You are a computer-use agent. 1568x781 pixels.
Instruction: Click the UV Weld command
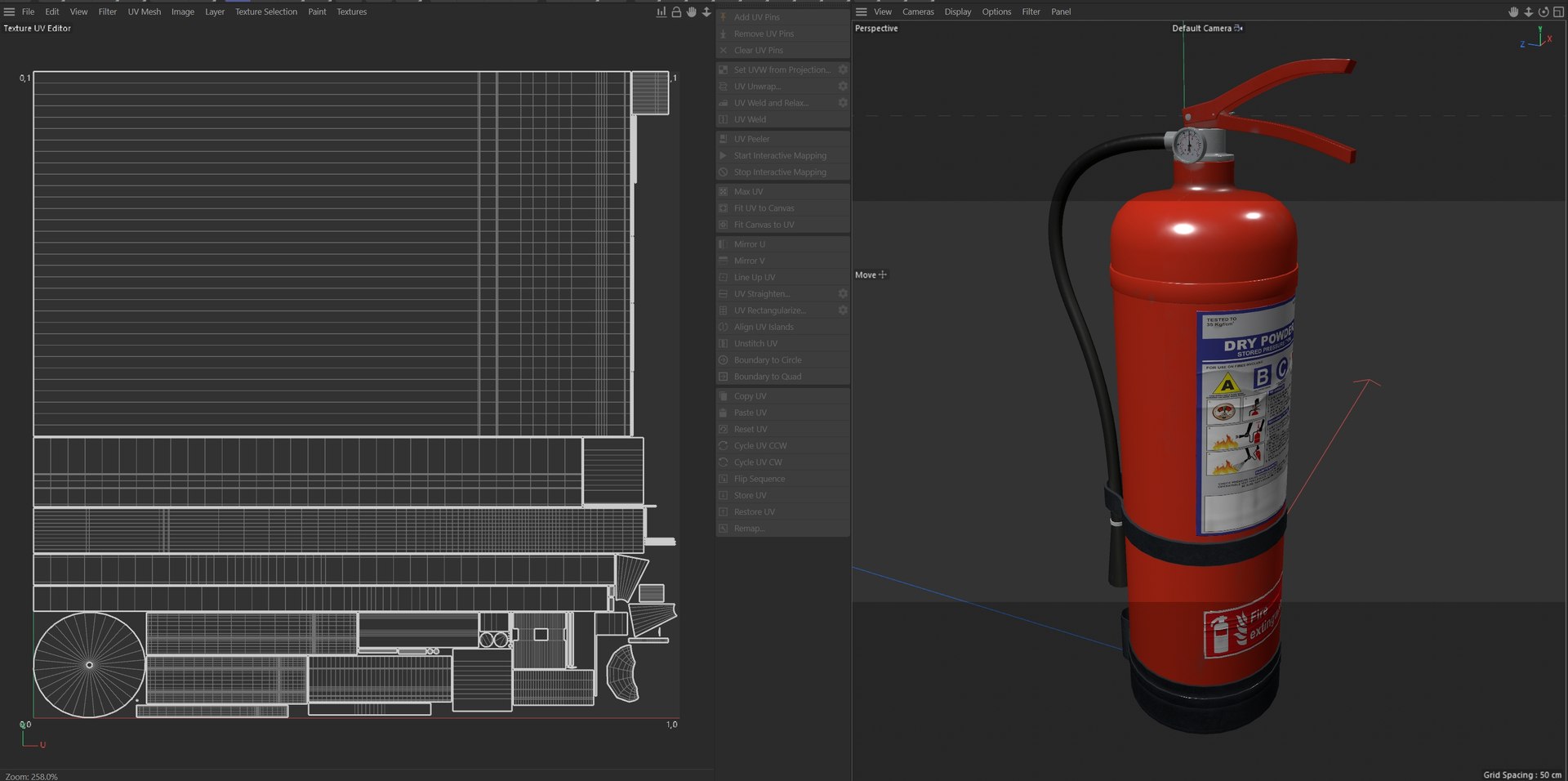(783, 119)
